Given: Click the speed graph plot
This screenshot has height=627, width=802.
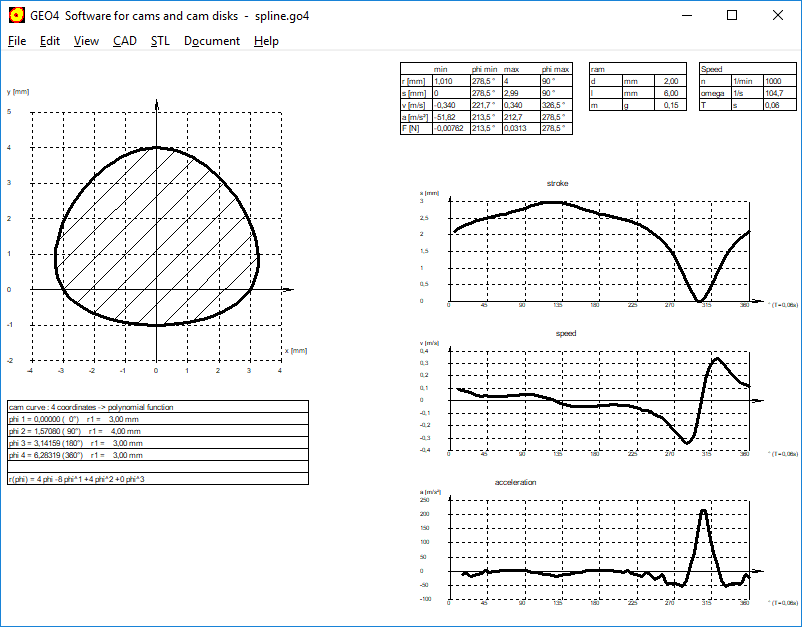Looking at the screenshot, I should 600,405.
